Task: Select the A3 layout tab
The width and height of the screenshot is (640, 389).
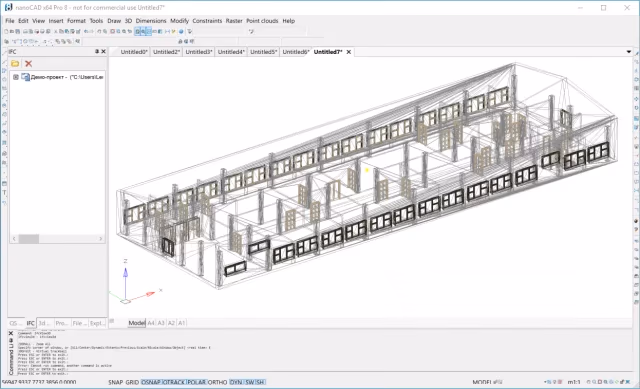Action: point(161,323)
